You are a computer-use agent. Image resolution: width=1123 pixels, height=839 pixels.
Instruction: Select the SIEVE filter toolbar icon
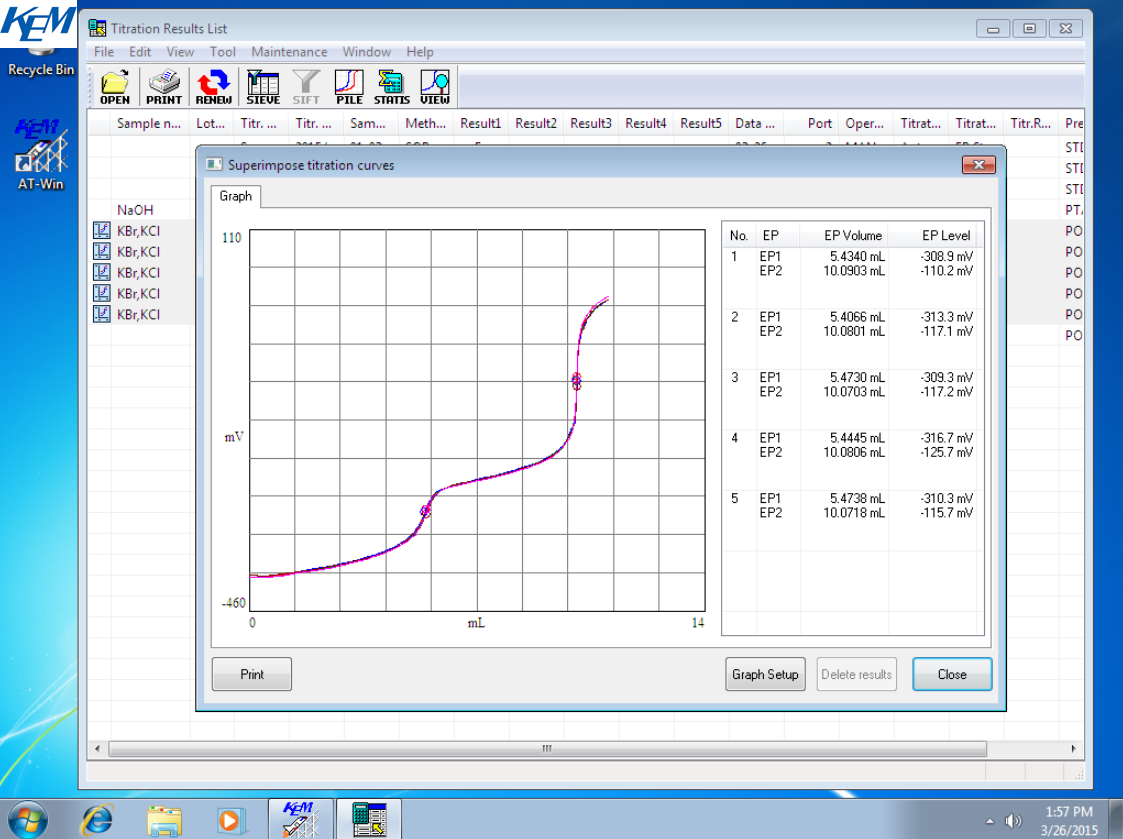[x=263, y=87]
